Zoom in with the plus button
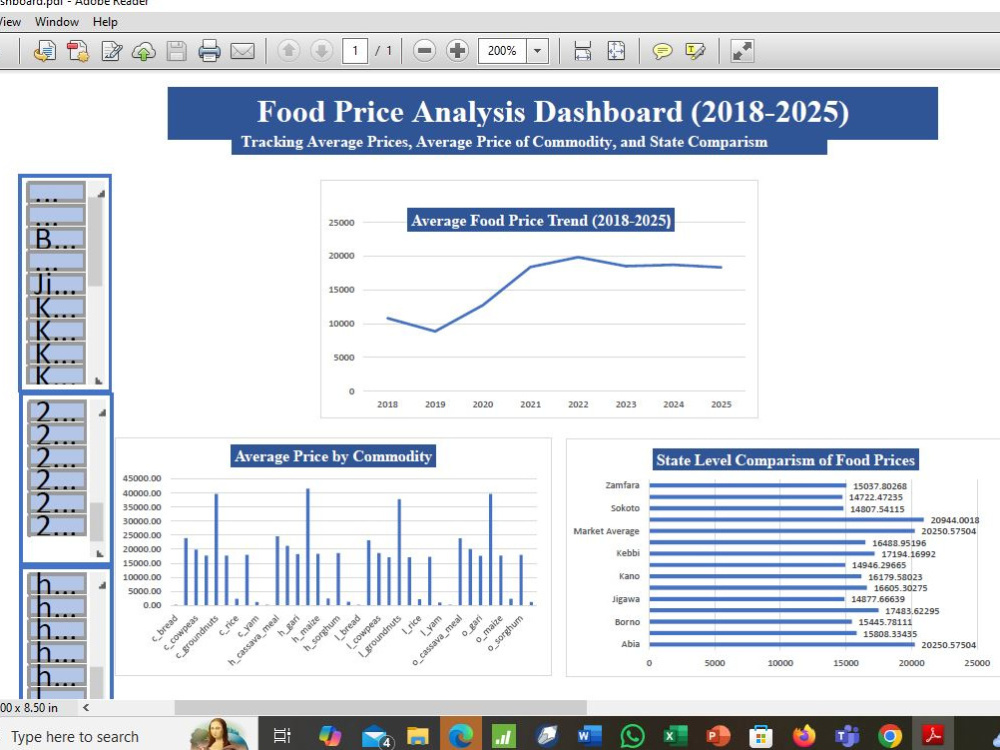This screenshot has height=750, width=1000. coord(457,50)
